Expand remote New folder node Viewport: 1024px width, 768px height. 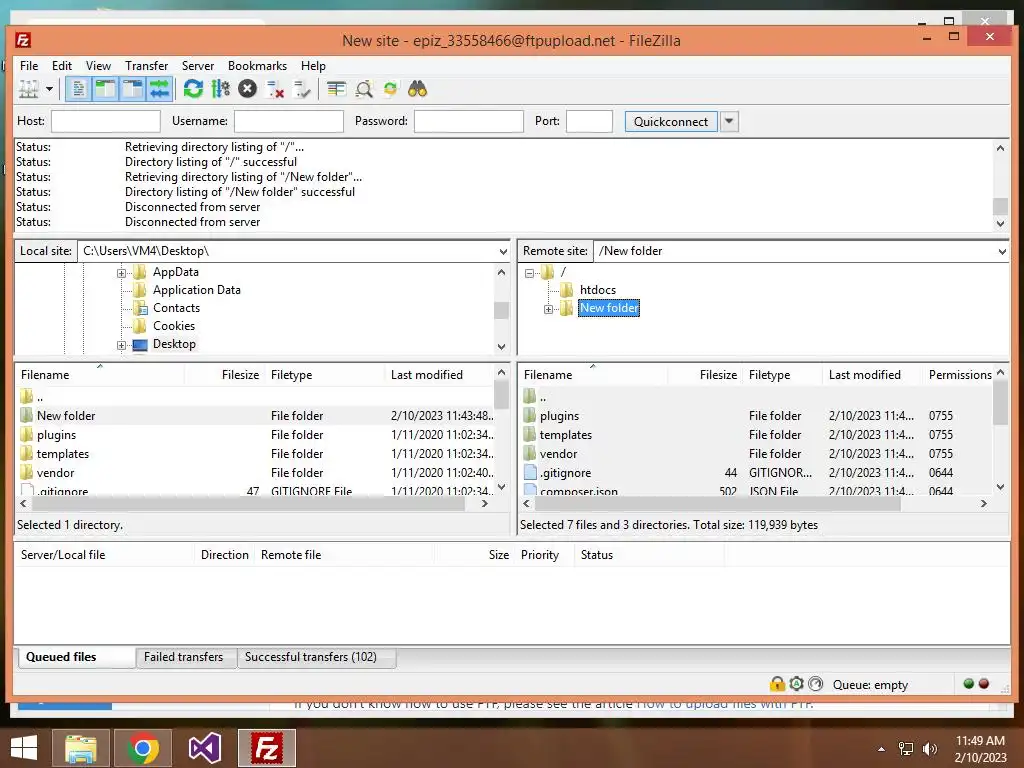(549, 309)
